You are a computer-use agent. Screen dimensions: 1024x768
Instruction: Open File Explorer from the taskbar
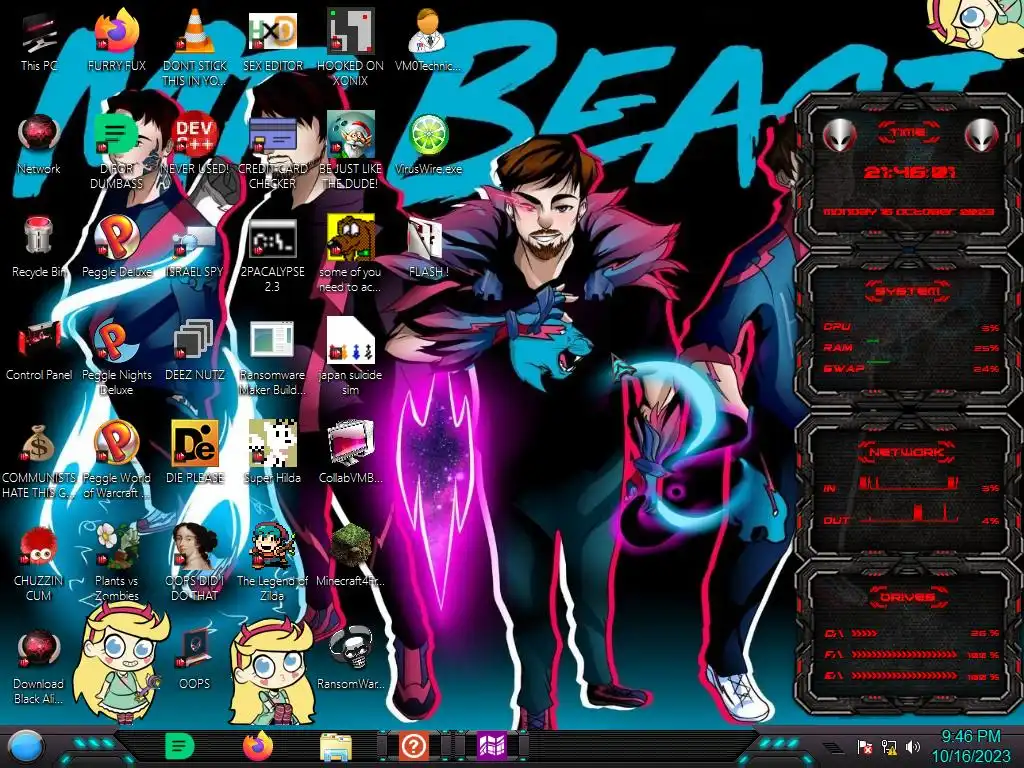336,747
